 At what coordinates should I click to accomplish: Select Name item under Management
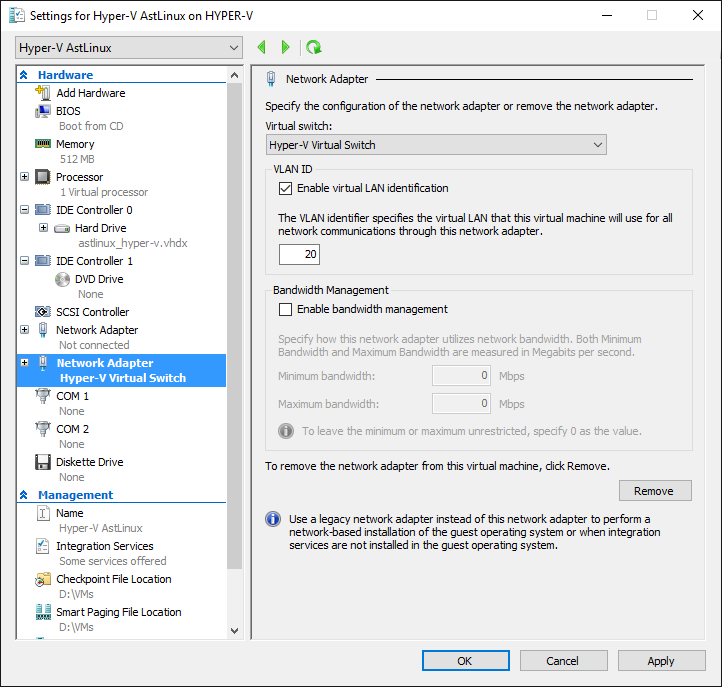click(x=70, y=513)
